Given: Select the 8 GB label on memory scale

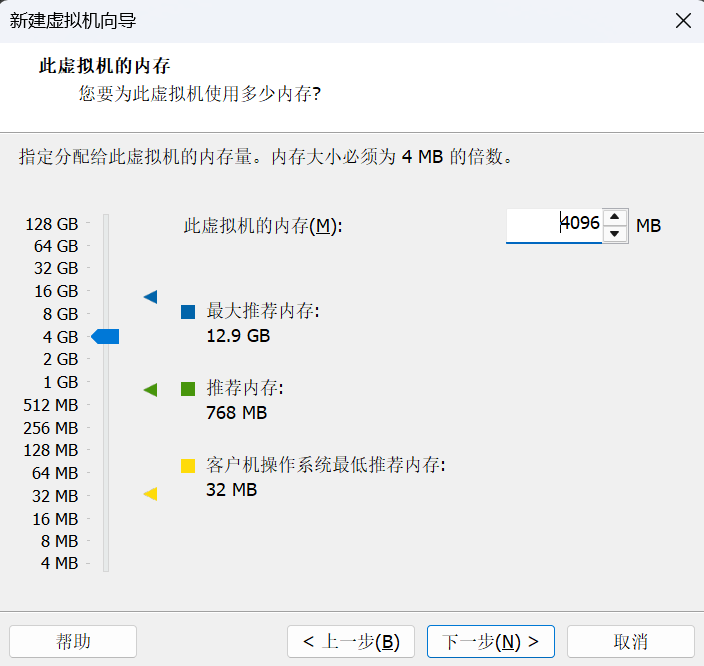Looking at the screenshot, I should click(61, 314).
